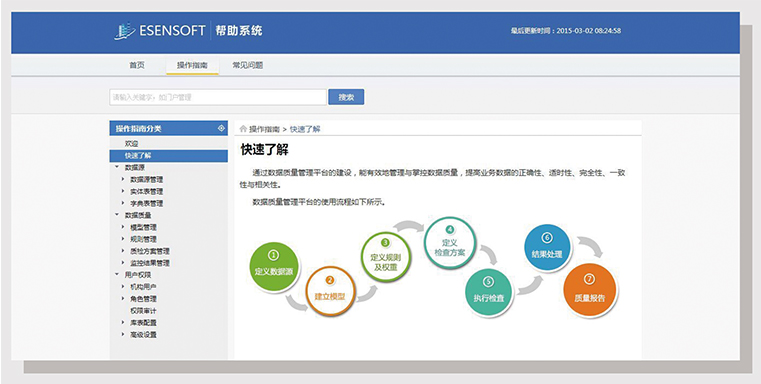Click the orange 建立模型 step circle
Image resolution: width=761 pixels, height=384 pixels.
[330, 290]
